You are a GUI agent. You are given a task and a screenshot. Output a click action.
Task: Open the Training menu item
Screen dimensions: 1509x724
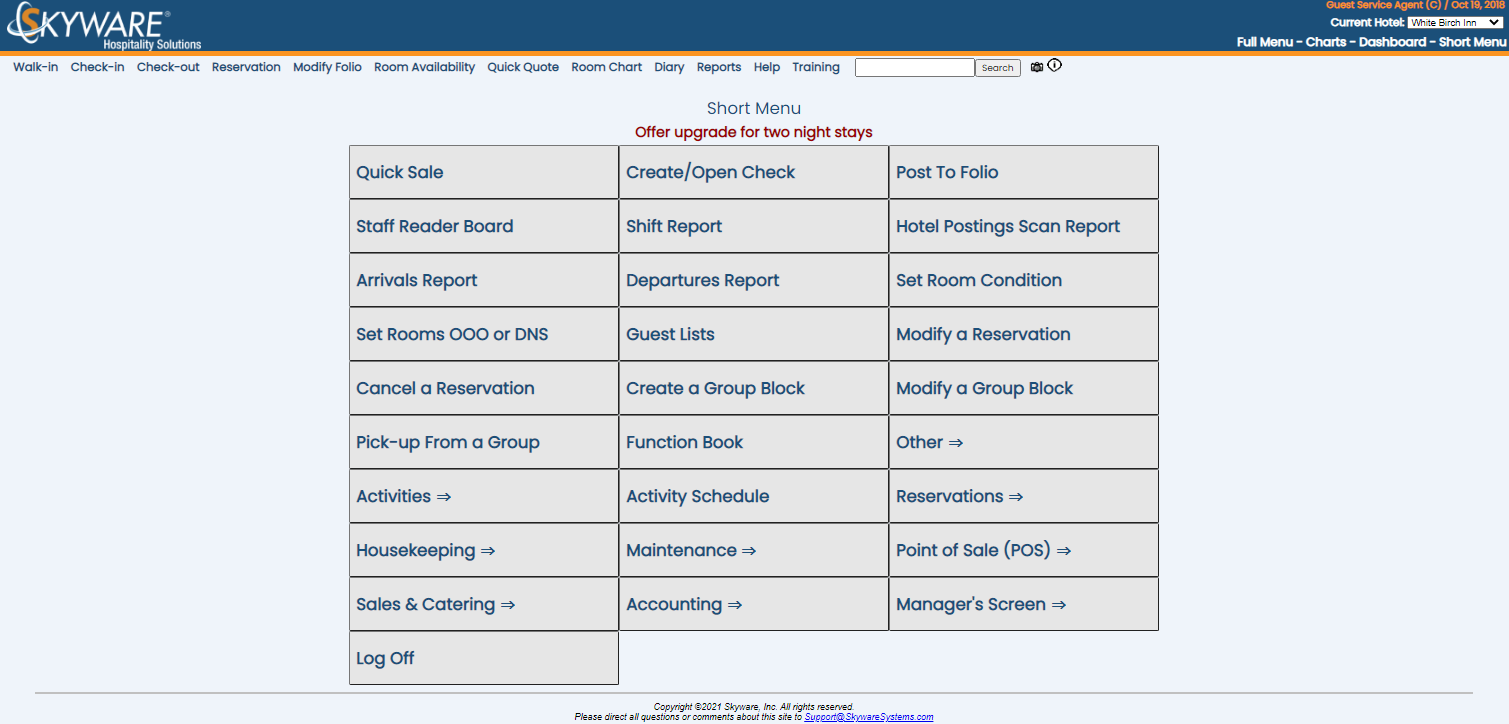click(816, 67)
